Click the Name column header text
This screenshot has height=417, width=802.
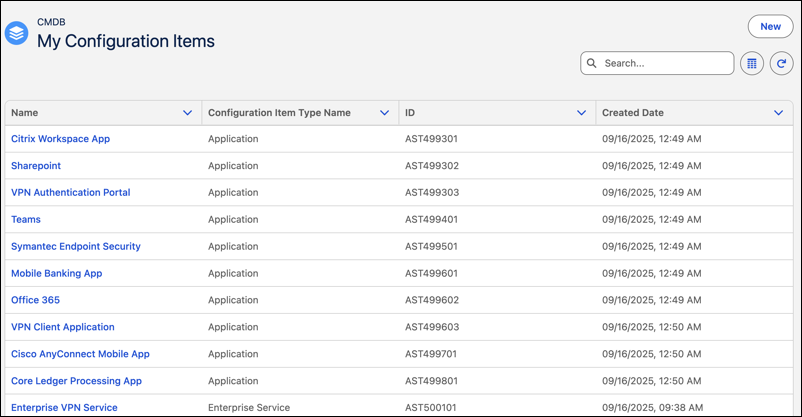pos(25,113)
